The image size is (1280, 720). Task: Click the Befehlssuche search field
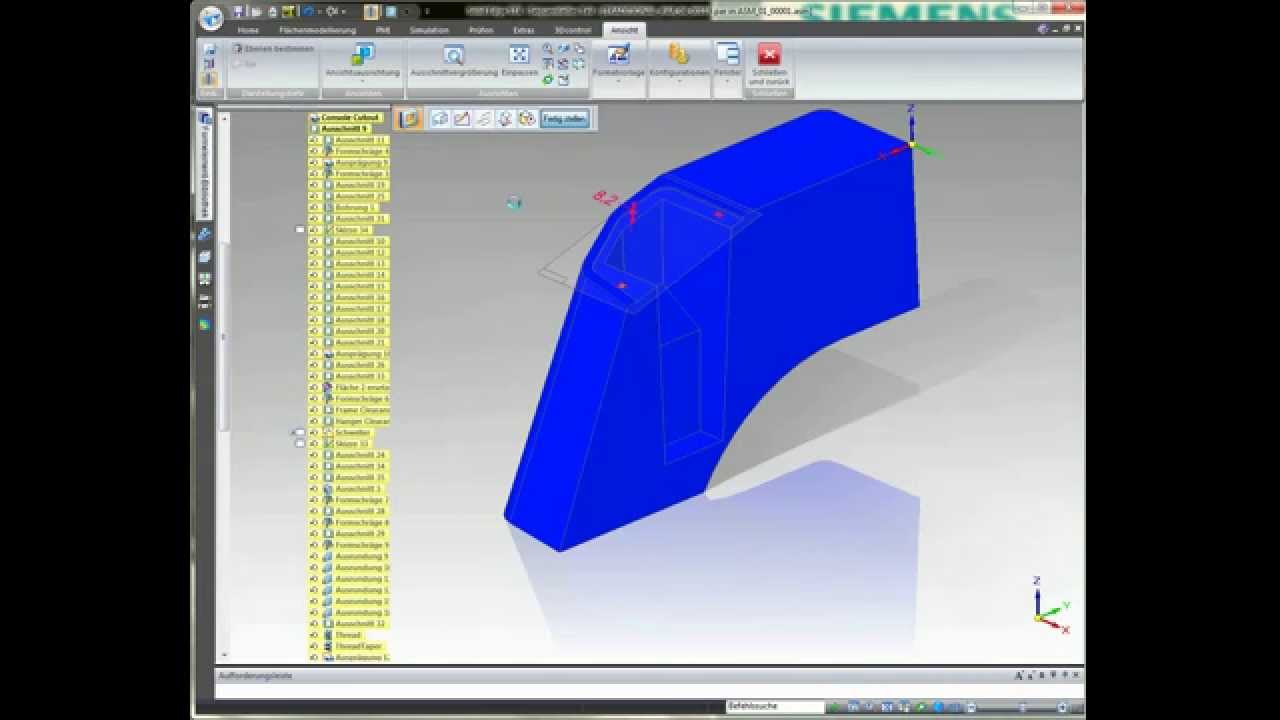(x=775, y=707)
